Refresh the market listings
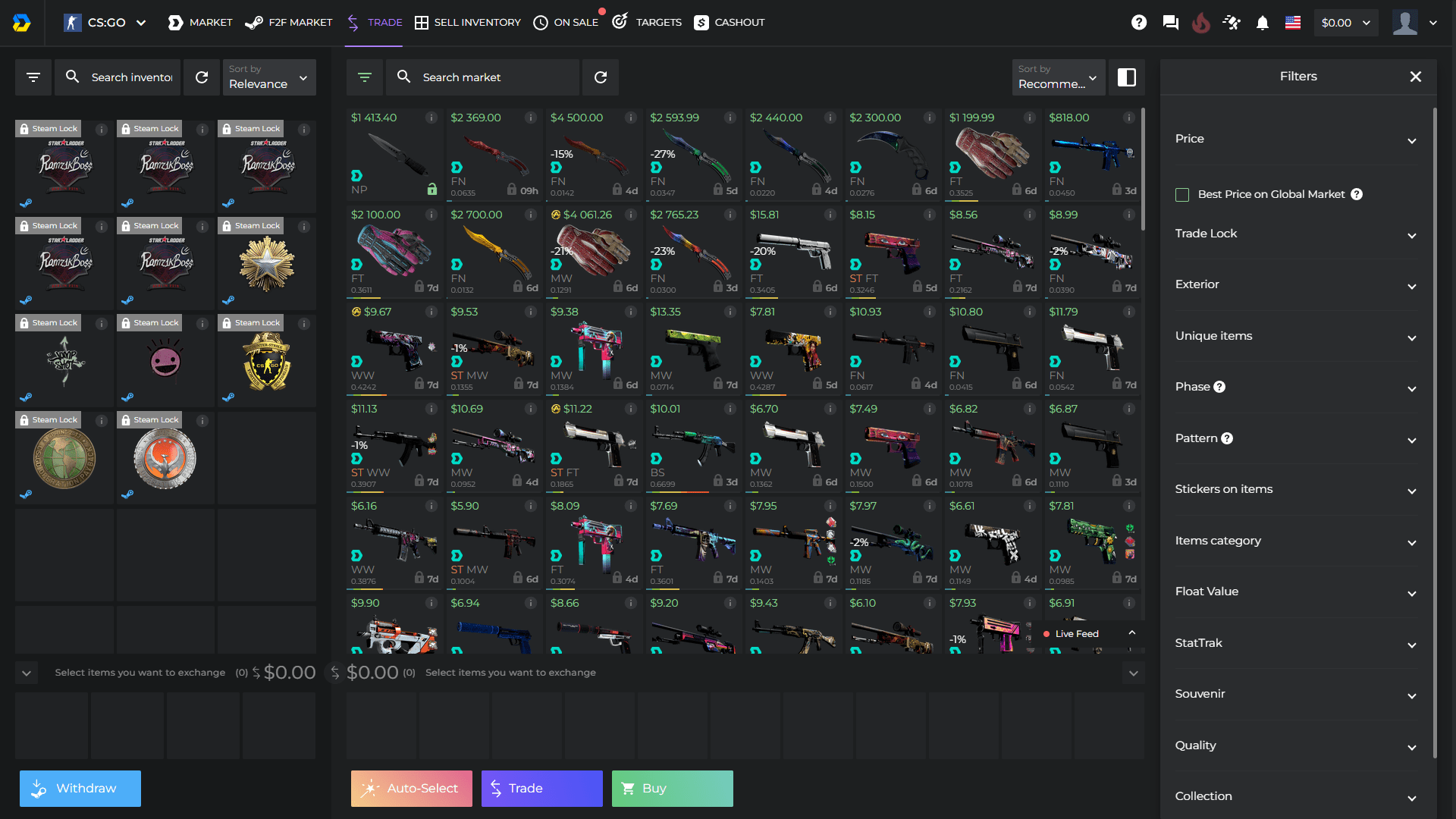1456x819 pixels. [x=601, y=77]
